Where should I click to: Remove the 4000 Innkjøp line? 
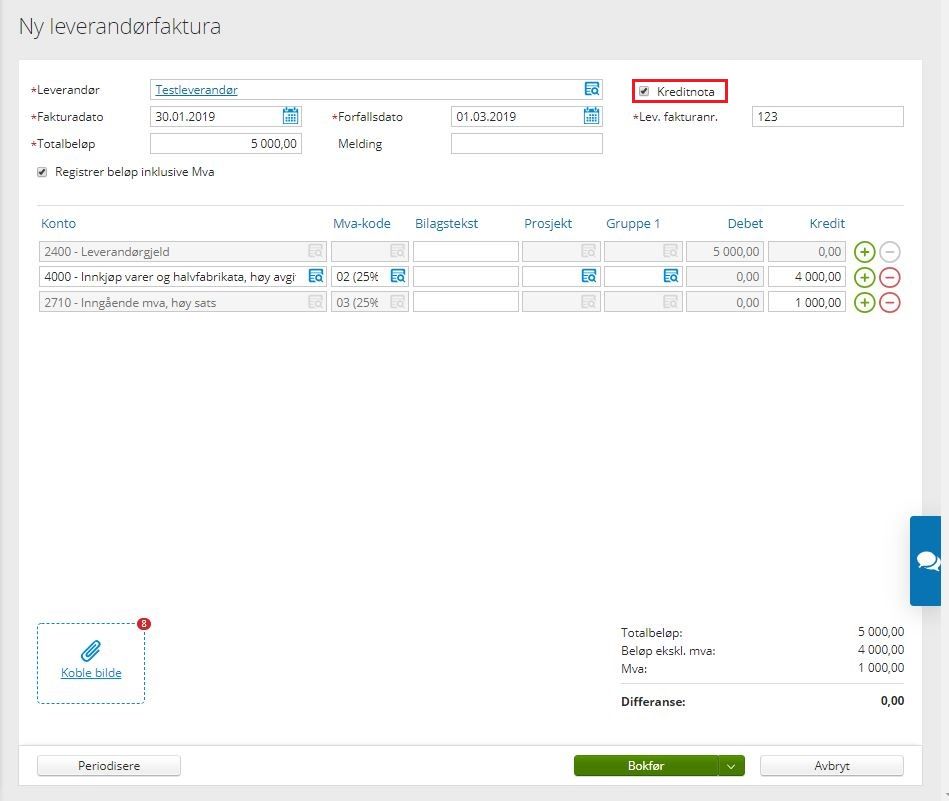tap(890, 277)
